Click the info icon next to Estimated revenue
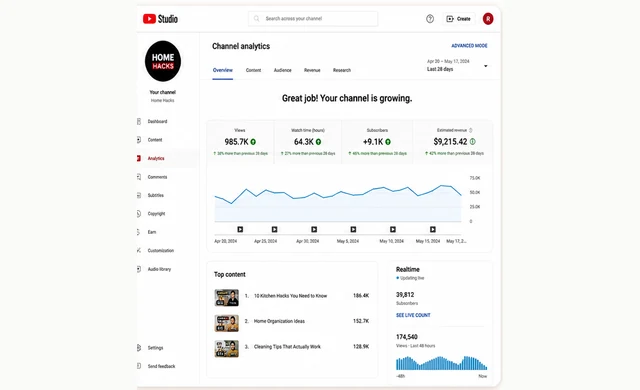640x390 pixels. [471, 131]
